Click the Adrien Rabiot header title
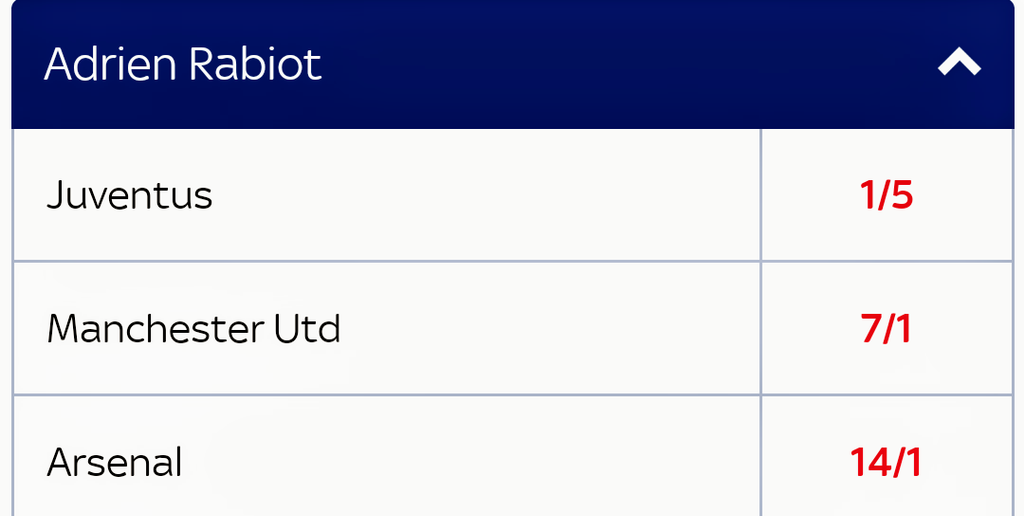Image resolution: width=1024 pixels, height=516 pixels. (x=183, y=65)
